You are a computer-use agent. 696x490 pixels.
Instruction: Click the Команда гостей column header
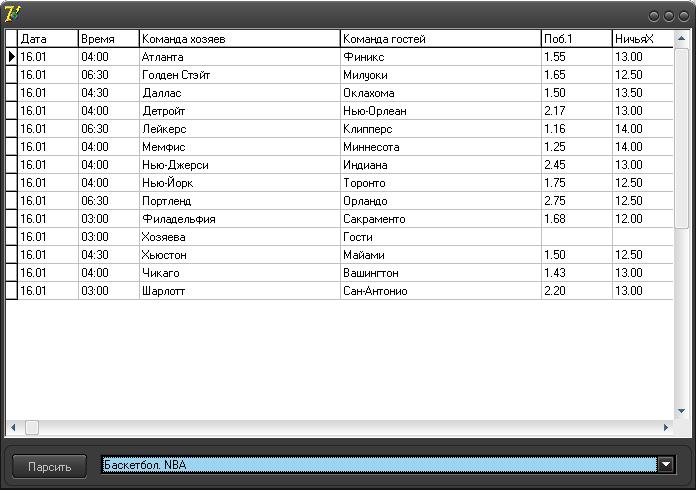[440, 39]
